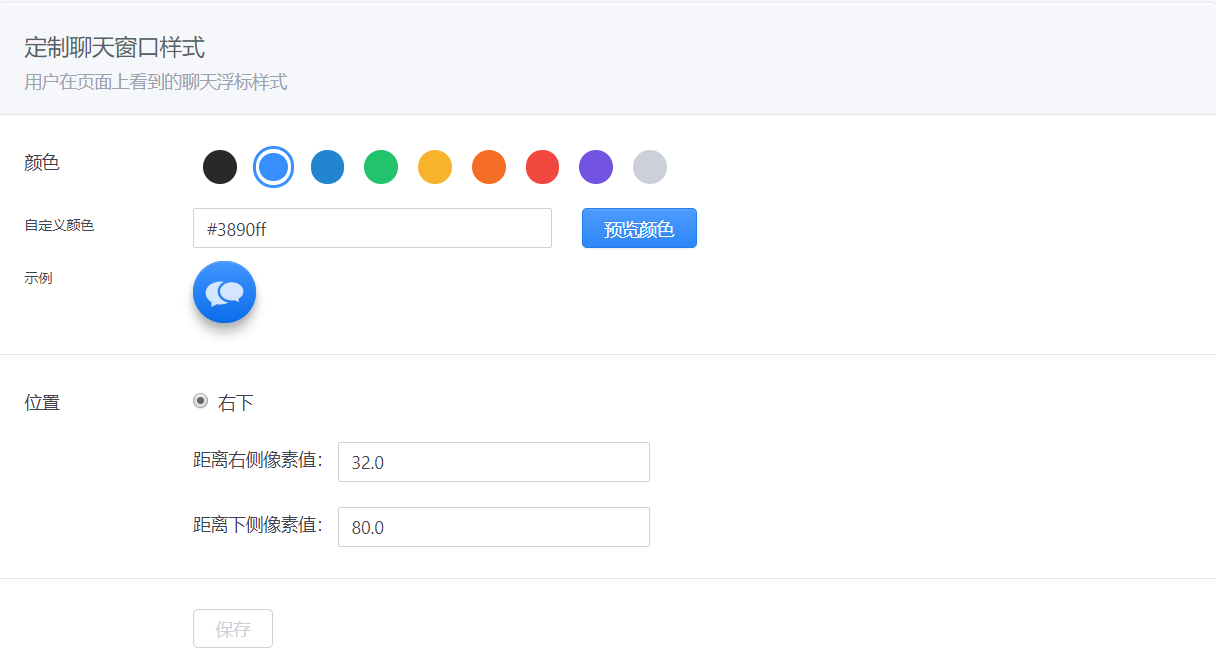Click the custom color hex input field
The width and height of the screenshot is (1216, 670).
coord(372,228)
